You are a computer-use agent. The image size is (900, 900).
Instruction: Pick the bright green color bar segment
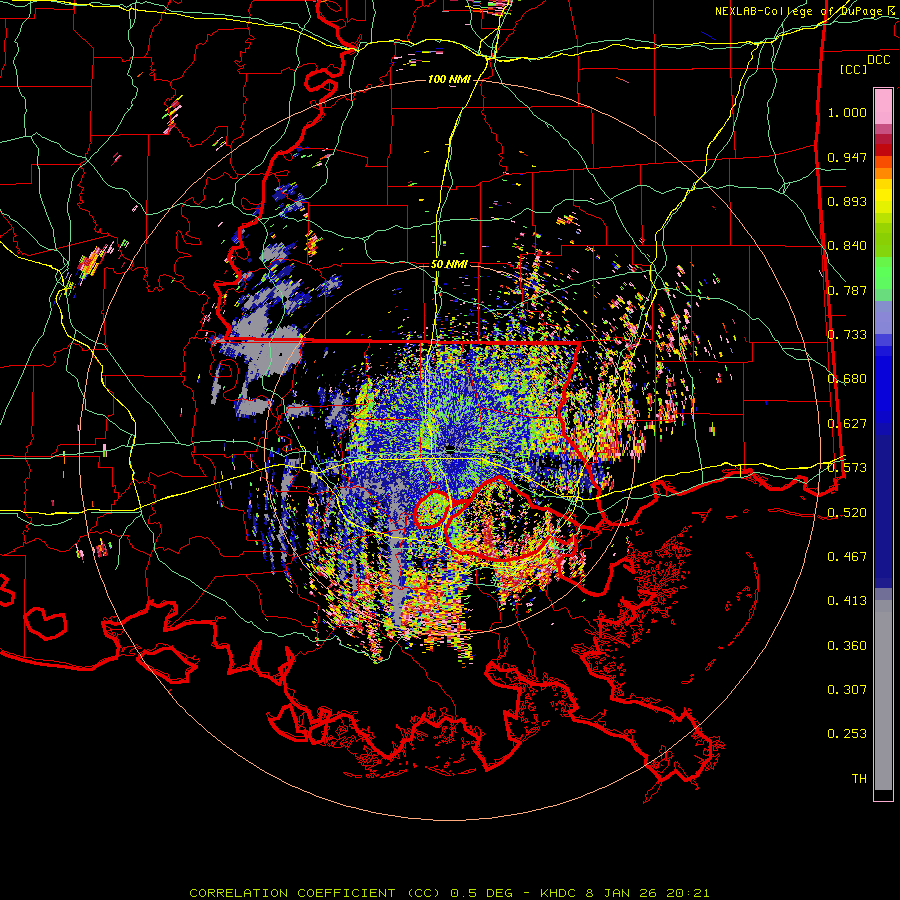point(883,273)
